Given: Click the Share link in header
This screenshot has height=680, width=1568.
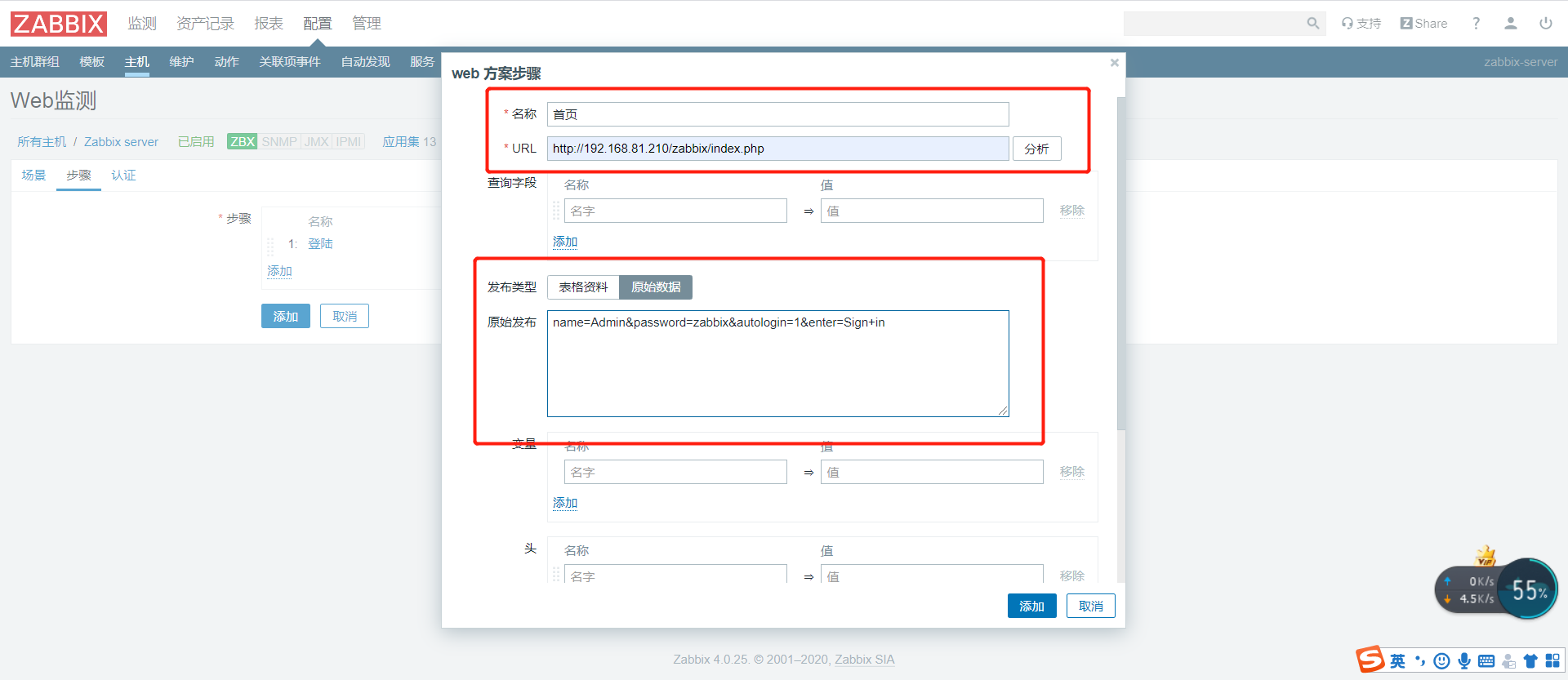Looking at the screenshot, I should pyautogui.click(x=1423, y=24).
